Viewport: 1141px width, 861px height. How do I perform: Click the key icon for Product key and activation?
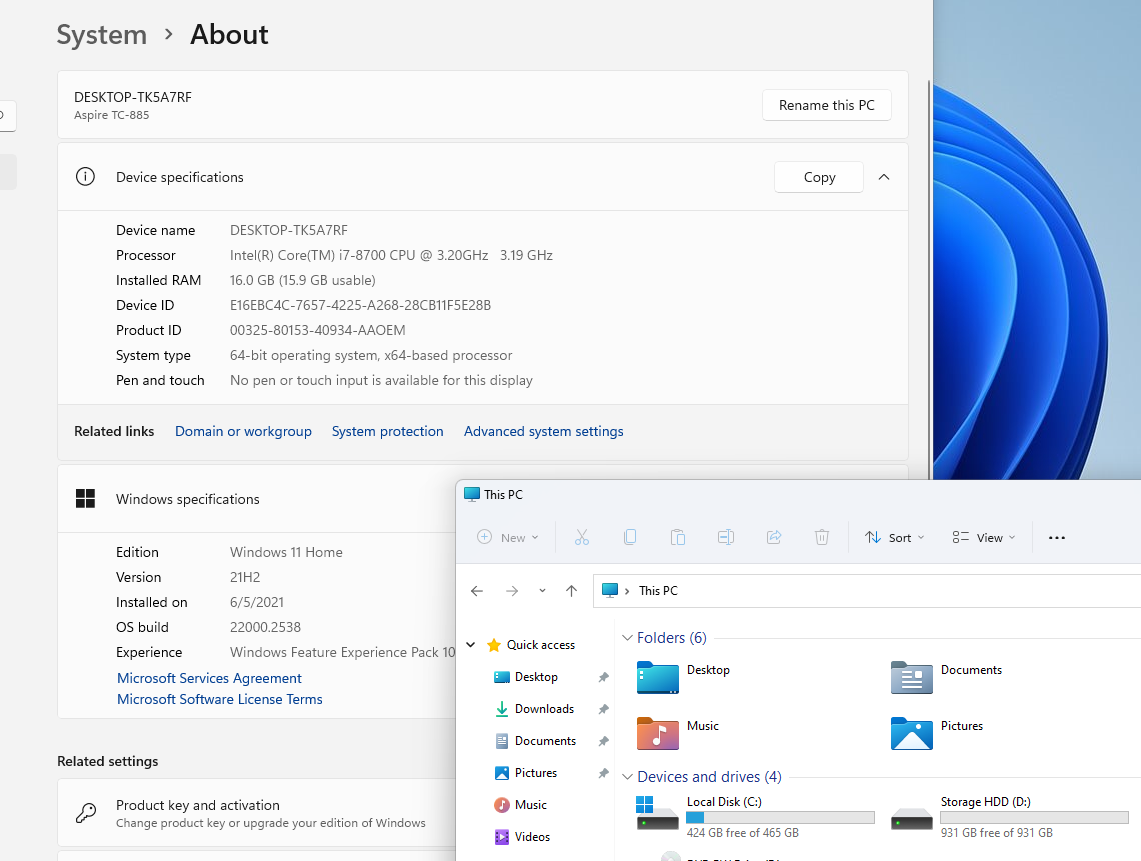(x=86, y=813)
